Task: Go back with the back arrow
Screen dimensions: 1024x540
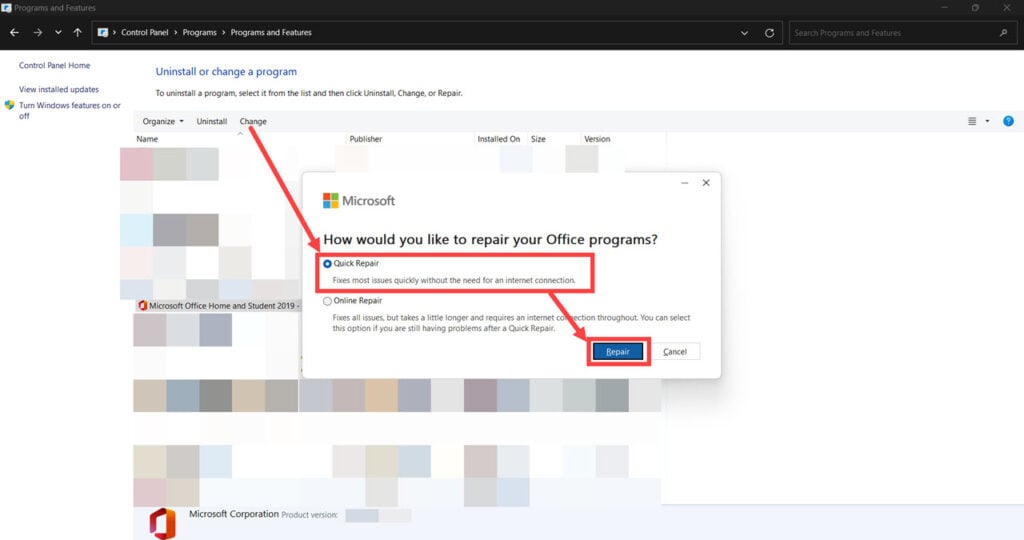Action: [14, 33]
